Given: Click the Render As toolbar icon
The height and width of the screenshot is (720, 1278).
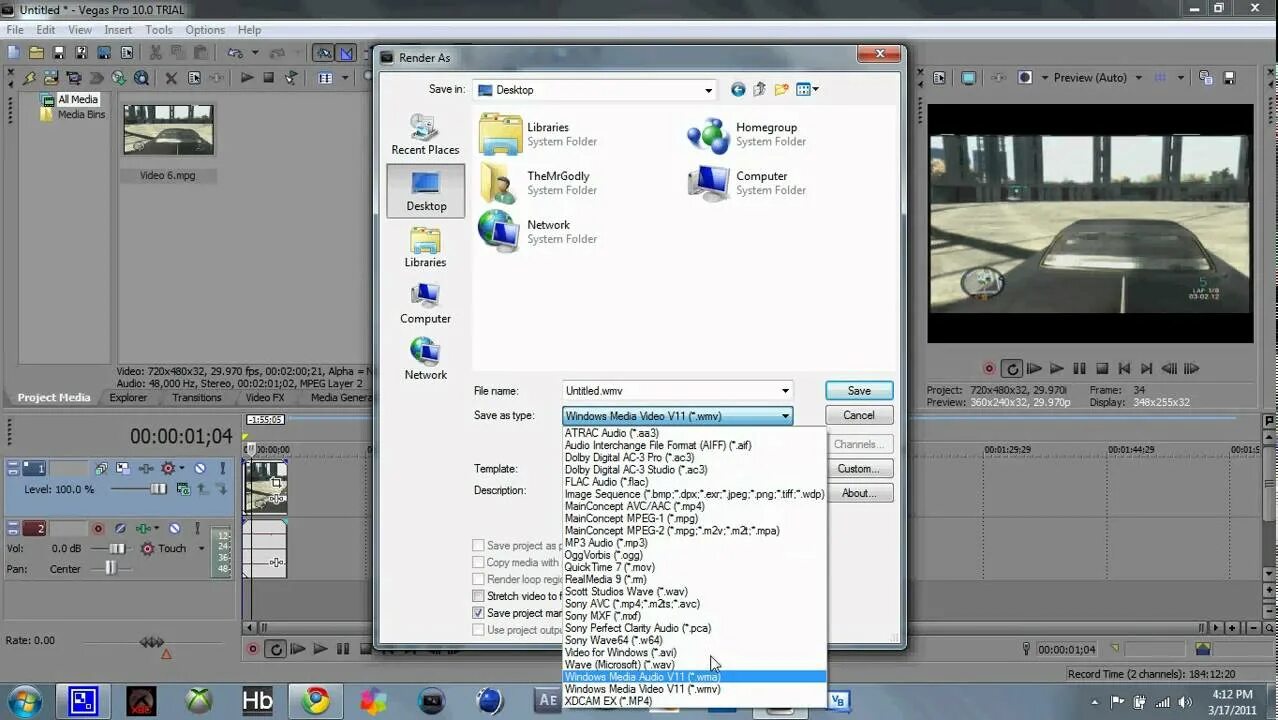Looking at the screenshot, I should [104, 53].
